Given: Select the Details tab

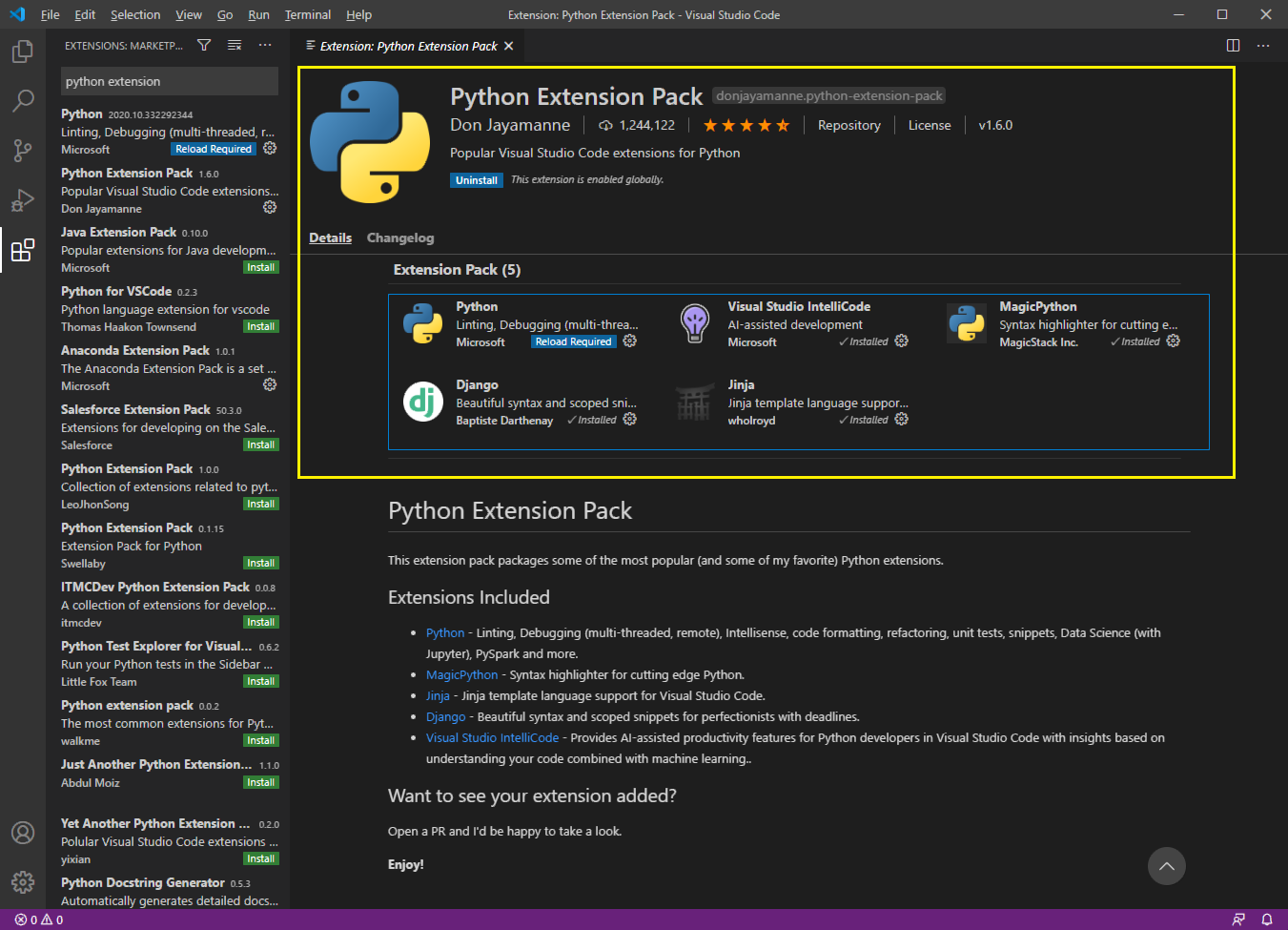Looking at the screenshot, I should pos(331,238).
